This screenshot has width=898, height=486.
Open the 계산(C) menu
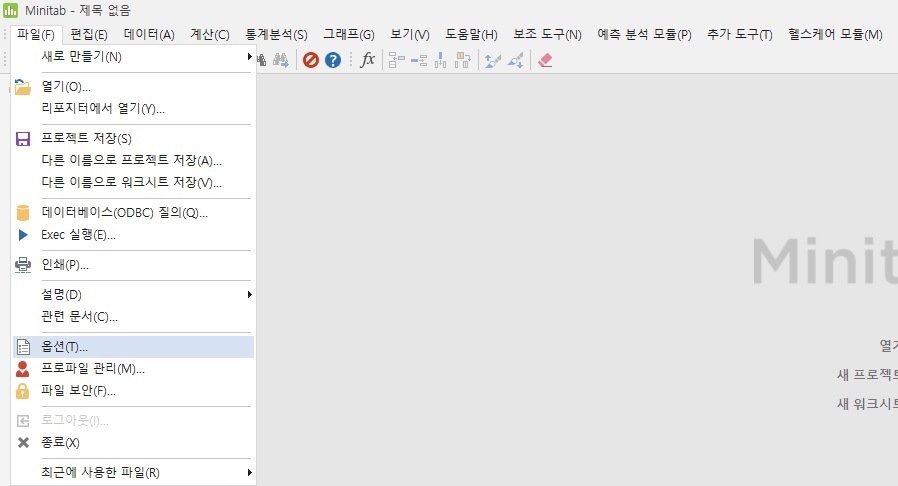click(x=210, y=34)
